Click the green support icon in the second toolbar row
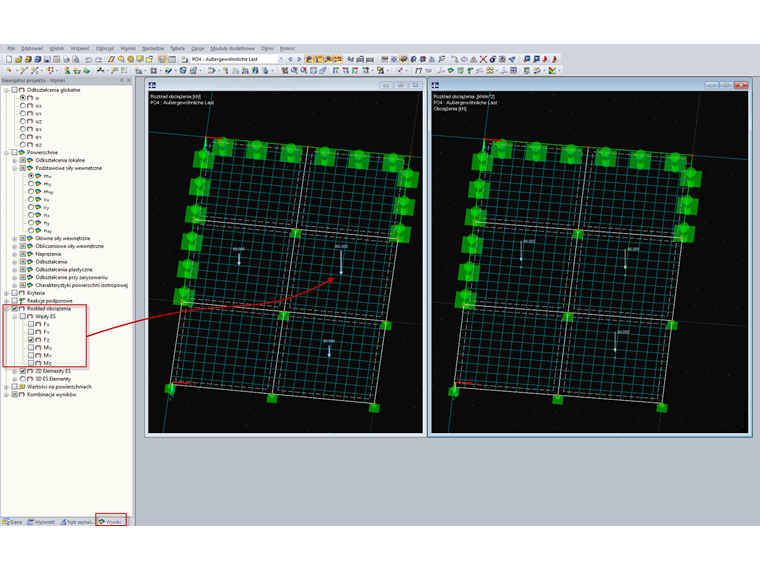Image resolution: width=760 pixels, height=570 pixels. (x=67, y=71)
